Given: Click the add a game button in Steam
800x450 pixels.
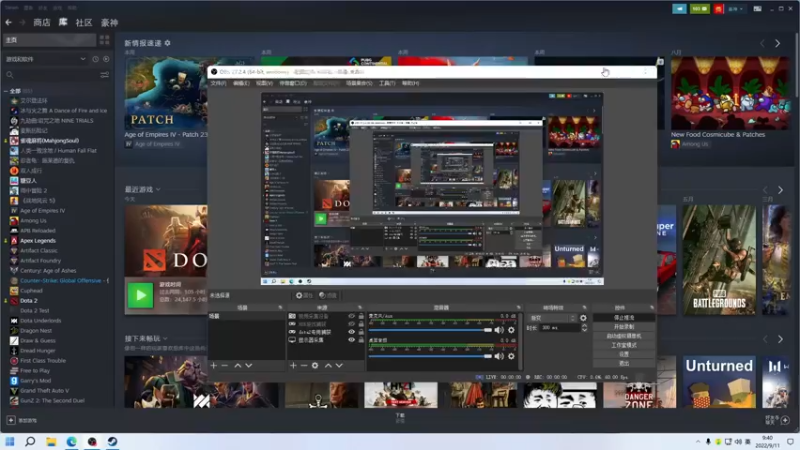Looking at the screenshot, I should pos(22,420).
